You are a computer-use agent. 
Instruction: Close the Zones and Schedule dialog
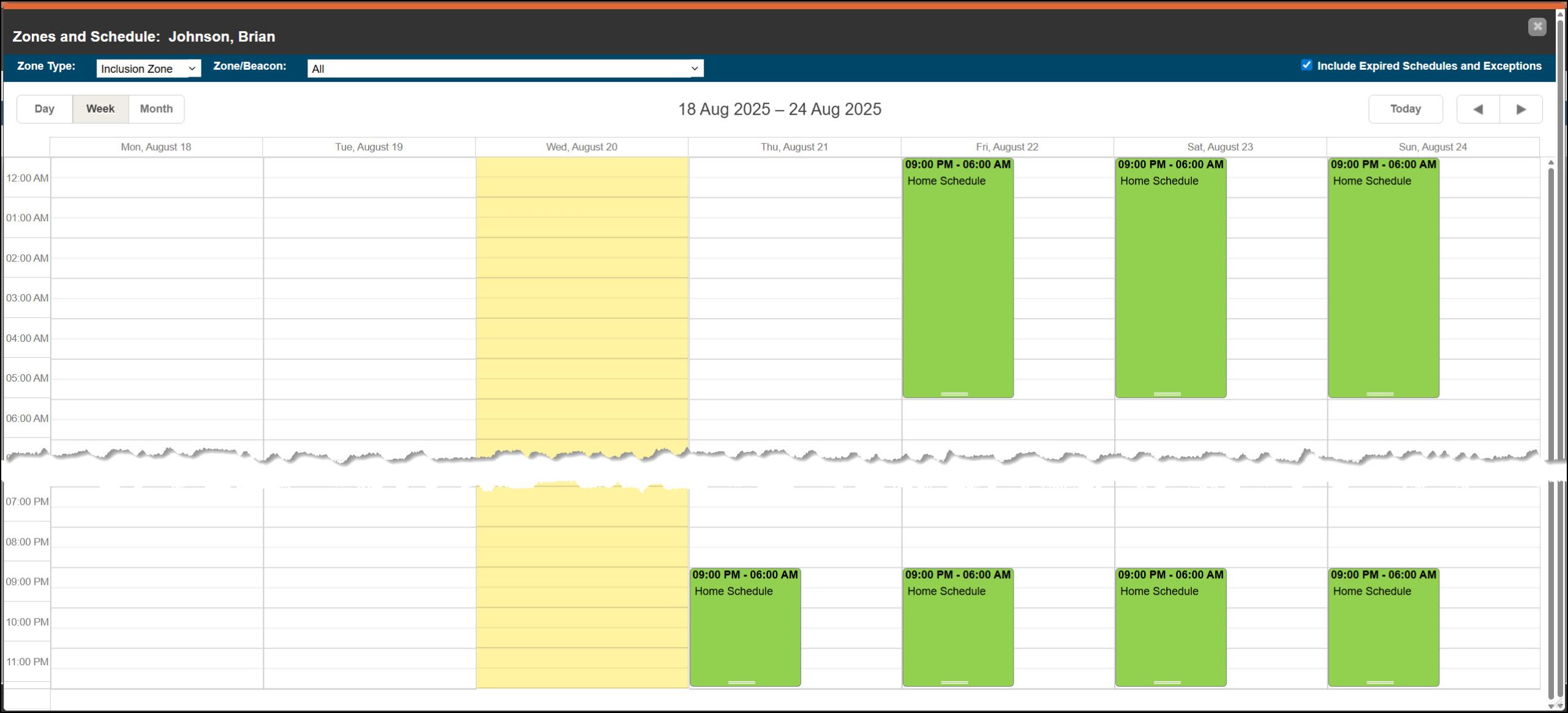pyautogui.click(x=1537, y=26)
